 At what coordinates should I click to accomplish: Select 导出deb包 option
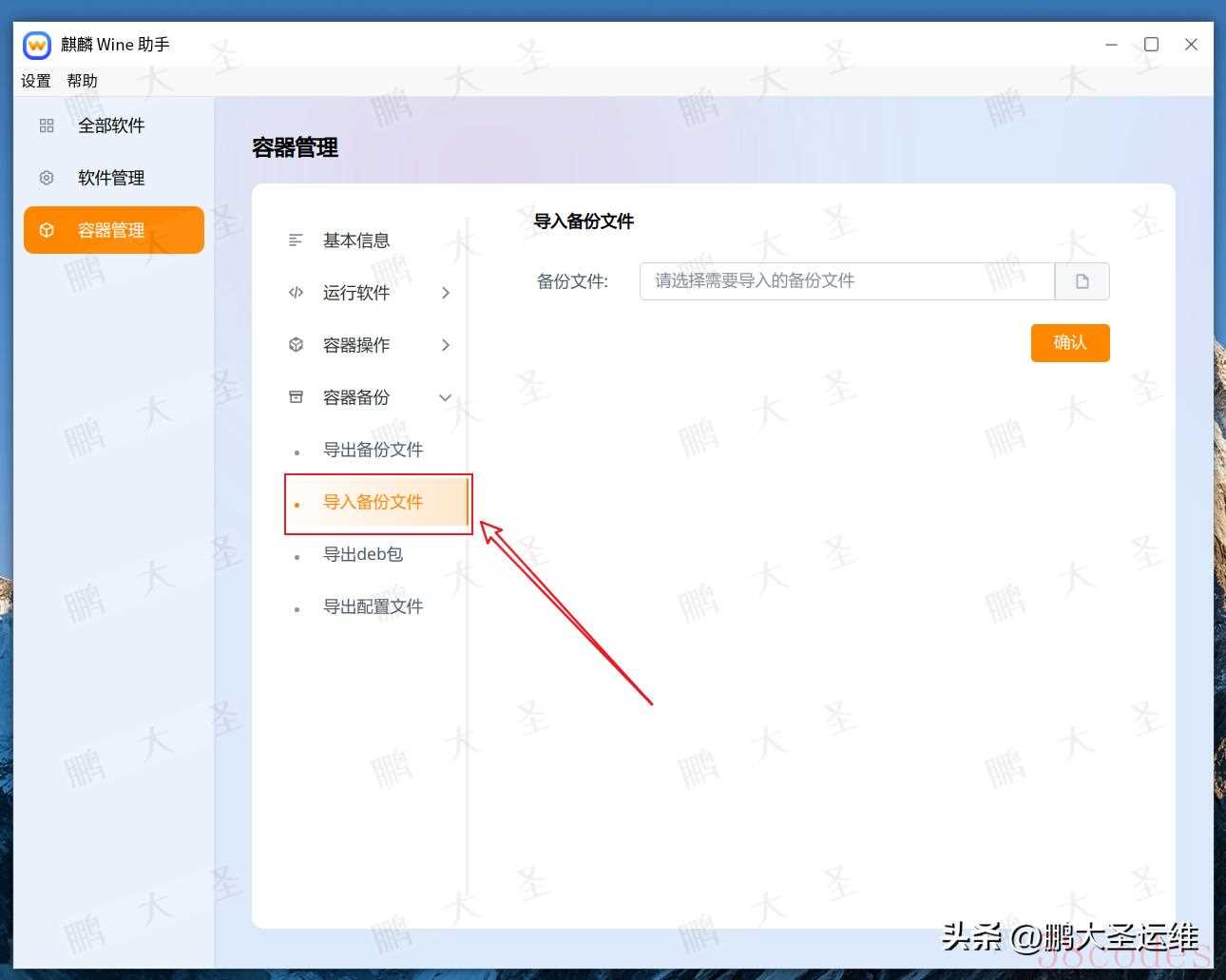pos(363,554)
